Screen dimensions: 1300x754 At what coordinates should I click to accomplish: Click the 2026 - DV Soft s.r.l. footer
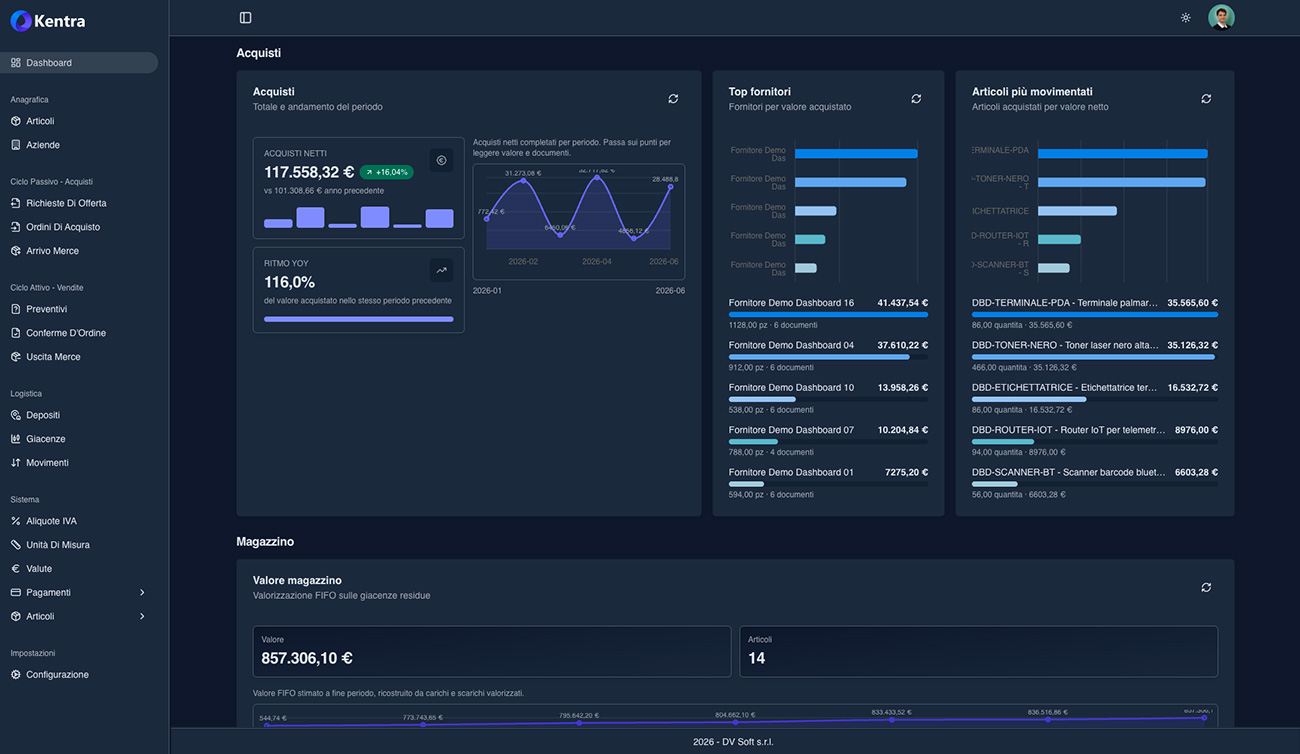(x=733, y=742)
